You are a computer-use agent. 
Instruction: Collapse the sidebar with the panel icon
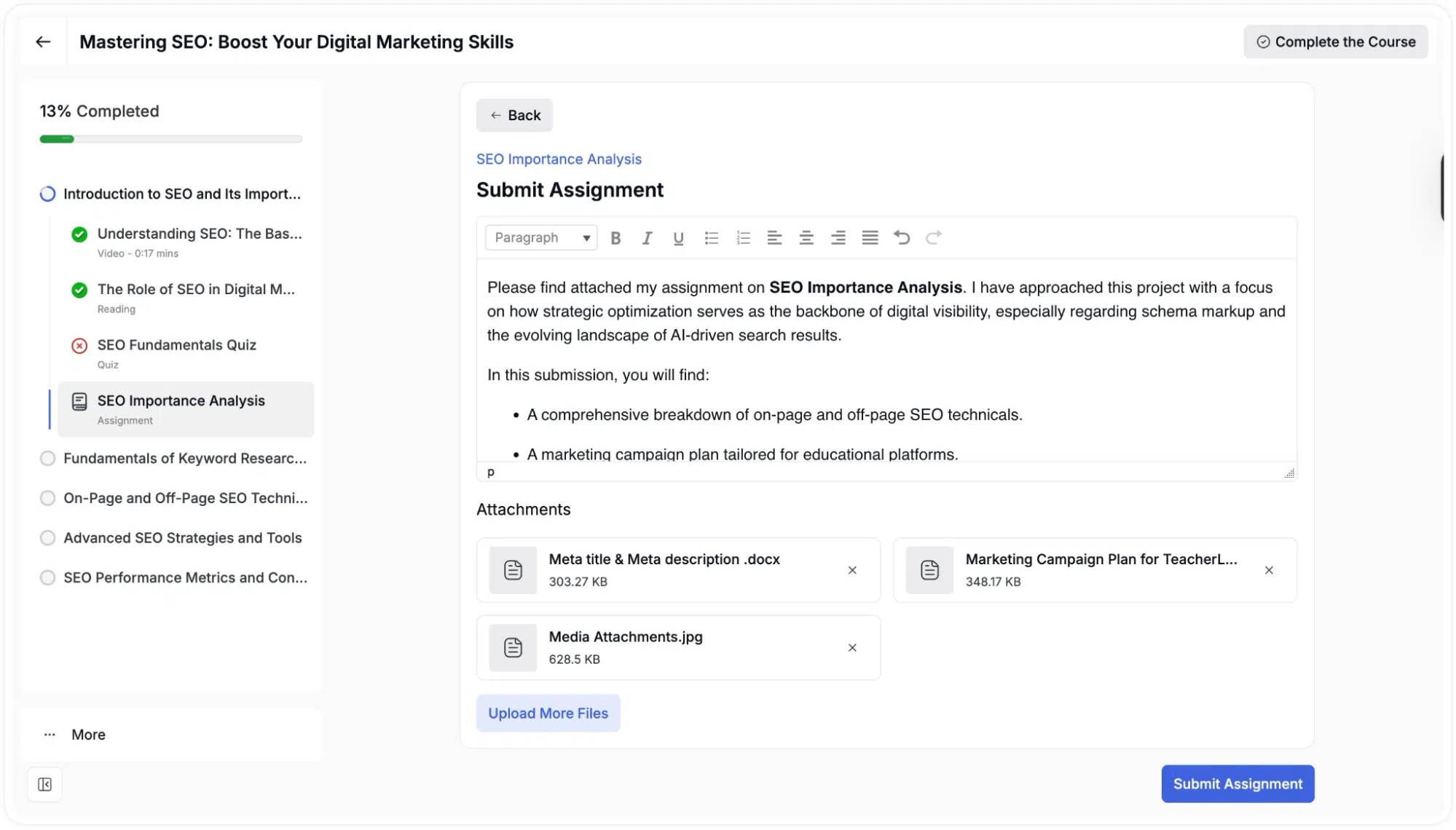(44, 784)
